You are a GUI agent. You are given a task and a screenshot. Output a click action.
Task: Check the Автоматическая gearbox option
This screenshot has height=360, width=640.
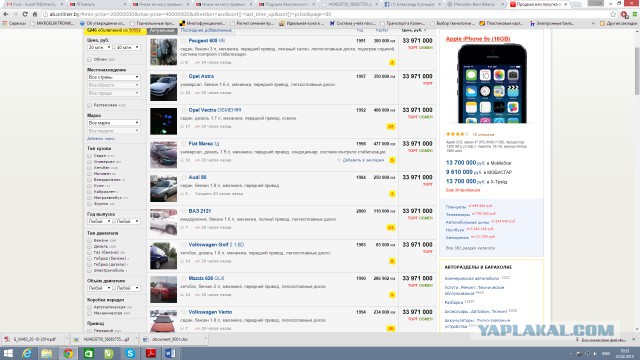pos(89,307)
